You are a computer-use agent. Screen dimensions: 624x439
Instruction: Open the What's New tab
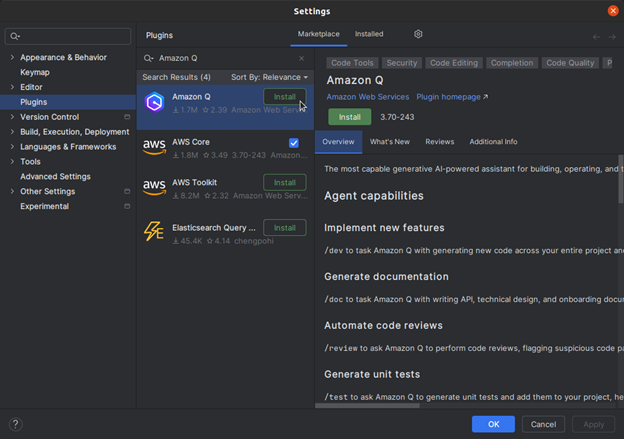coord(390,142)
